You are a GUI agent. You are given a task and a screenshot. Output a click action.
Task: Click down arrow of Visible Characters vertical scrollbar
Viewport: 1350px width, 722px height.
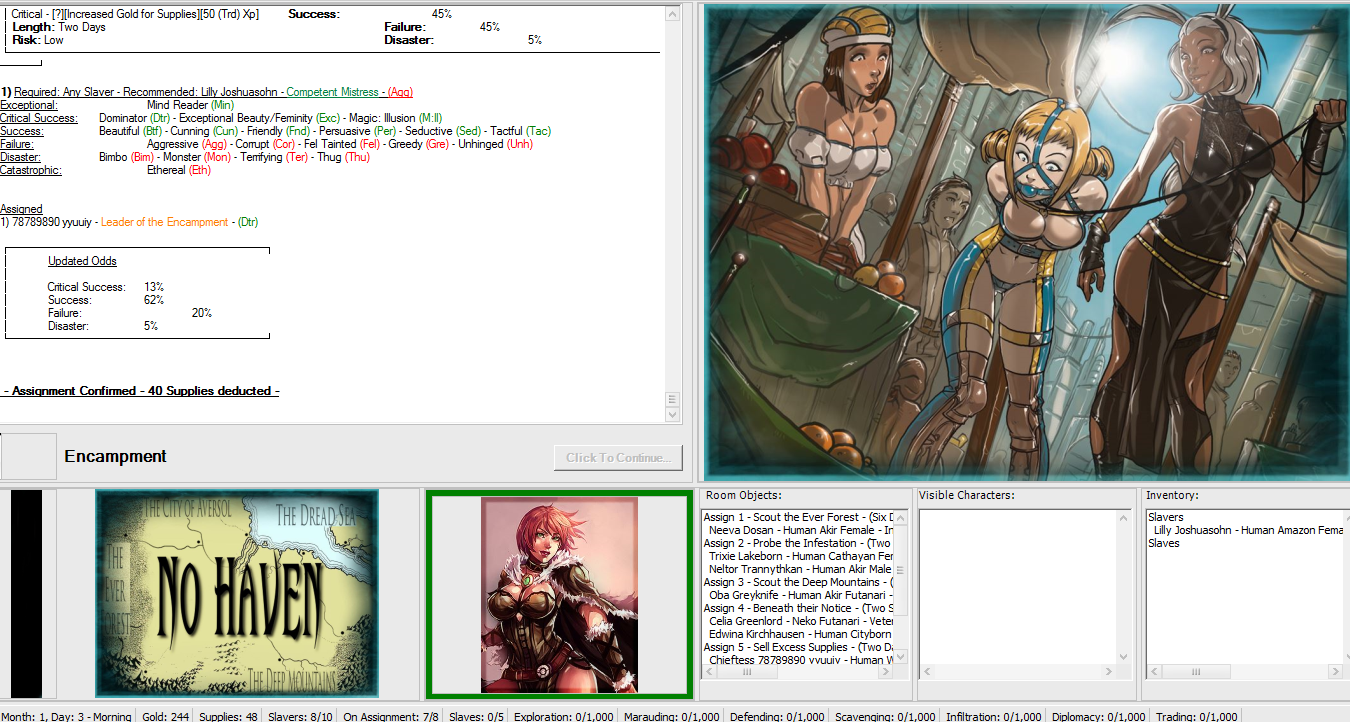point(1123,656)
